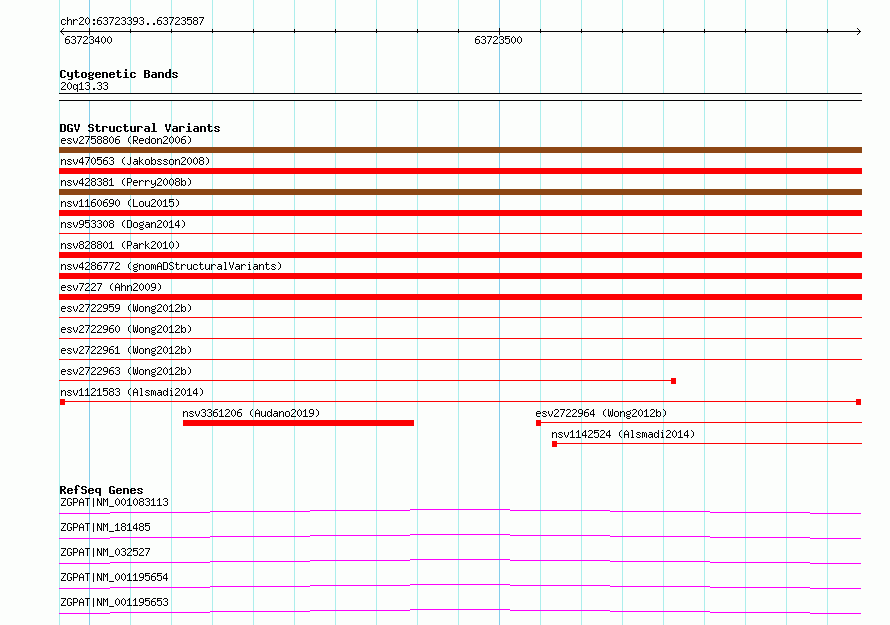Click the nsv1160690 (Lou2015) label
This screenshot has height=625, width=890.
120,203
